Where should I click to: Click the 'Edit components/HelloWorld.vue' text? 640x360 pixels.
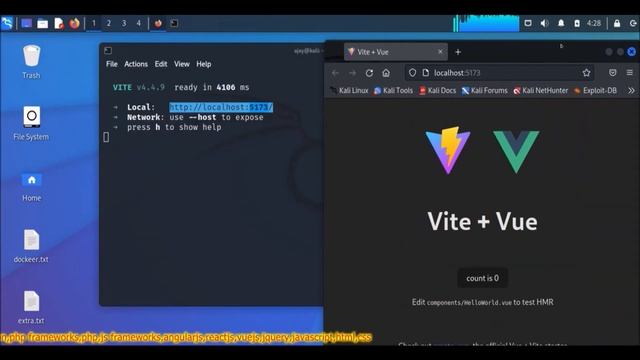point(462,302)
